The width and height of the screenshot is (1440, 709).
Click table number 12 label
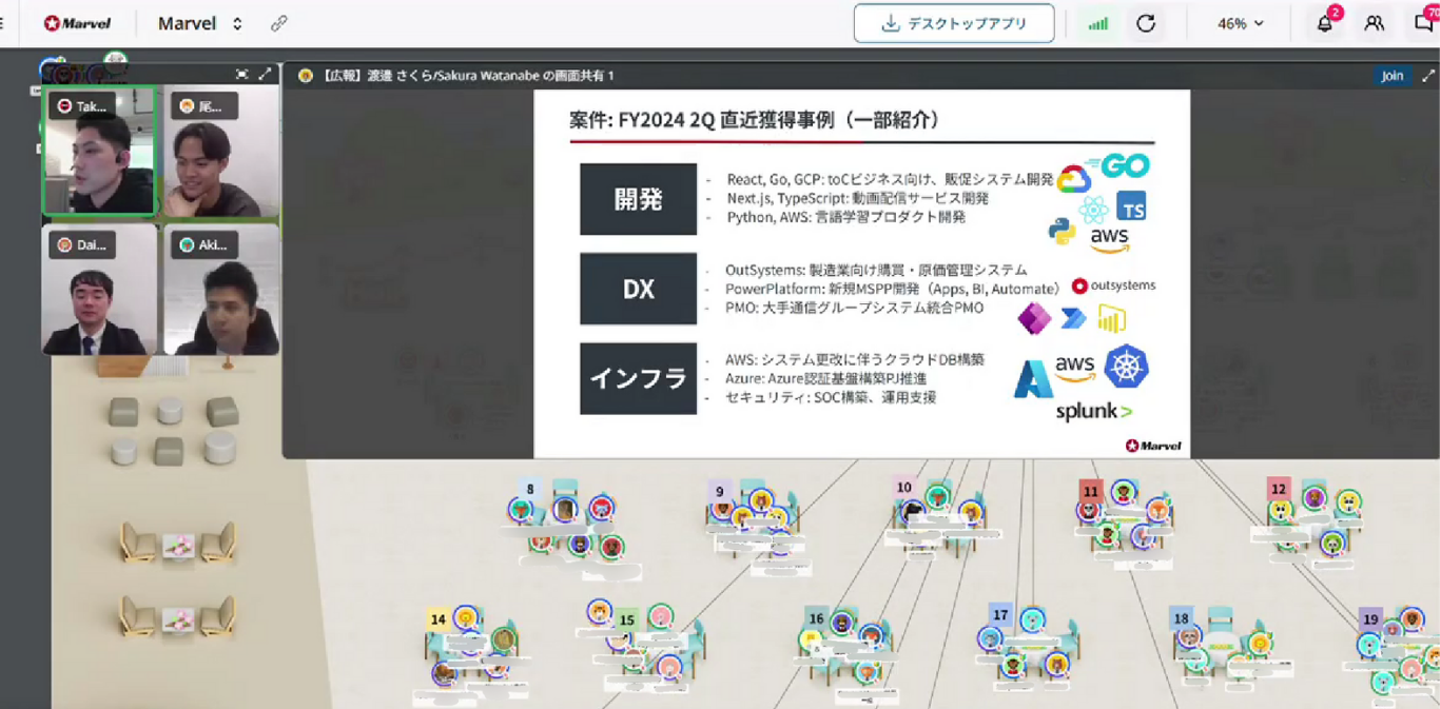coord(1278,489)
